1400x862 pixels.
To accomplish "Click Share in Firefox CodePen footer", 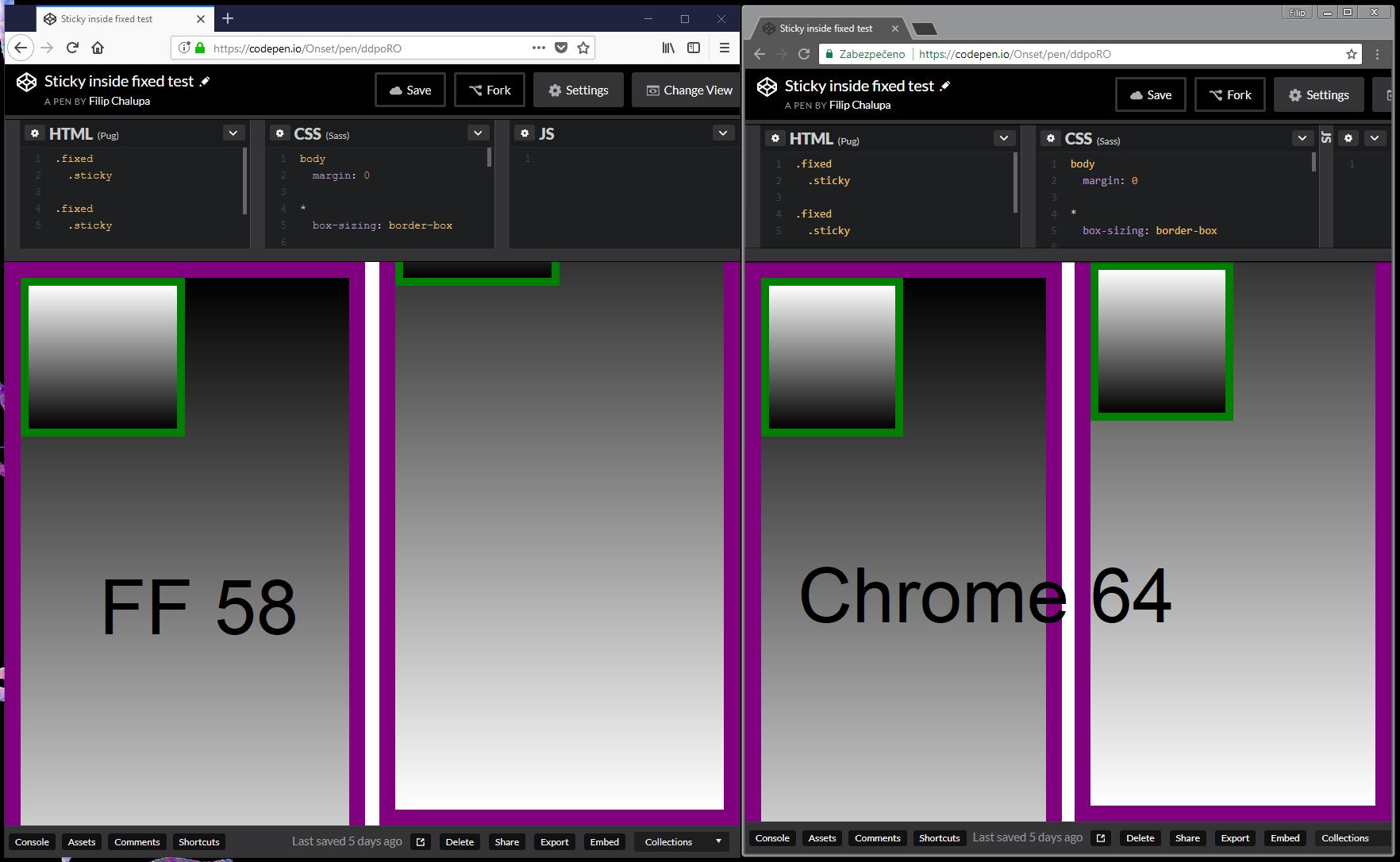I will coord(506,841).
